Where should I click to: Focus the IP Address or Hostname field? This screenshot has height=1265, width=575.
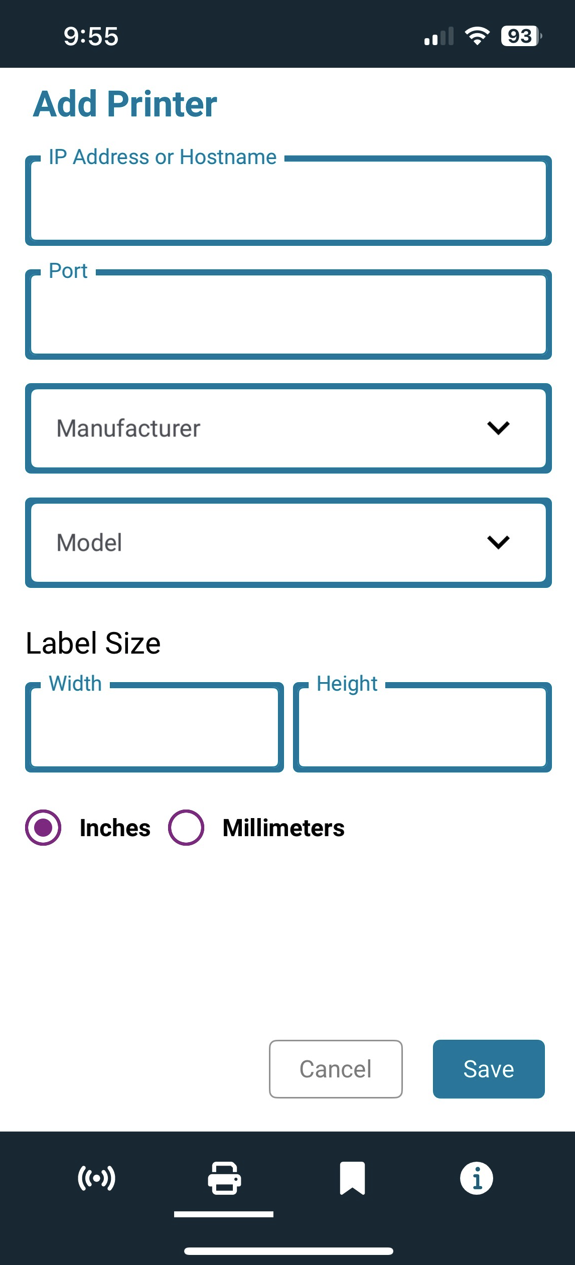(x=288, y=200)
